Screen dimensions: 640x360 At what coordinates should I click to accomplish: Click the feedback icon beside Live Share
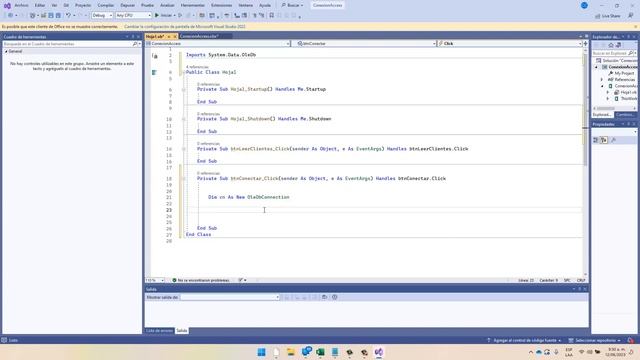tap(631, 16)
